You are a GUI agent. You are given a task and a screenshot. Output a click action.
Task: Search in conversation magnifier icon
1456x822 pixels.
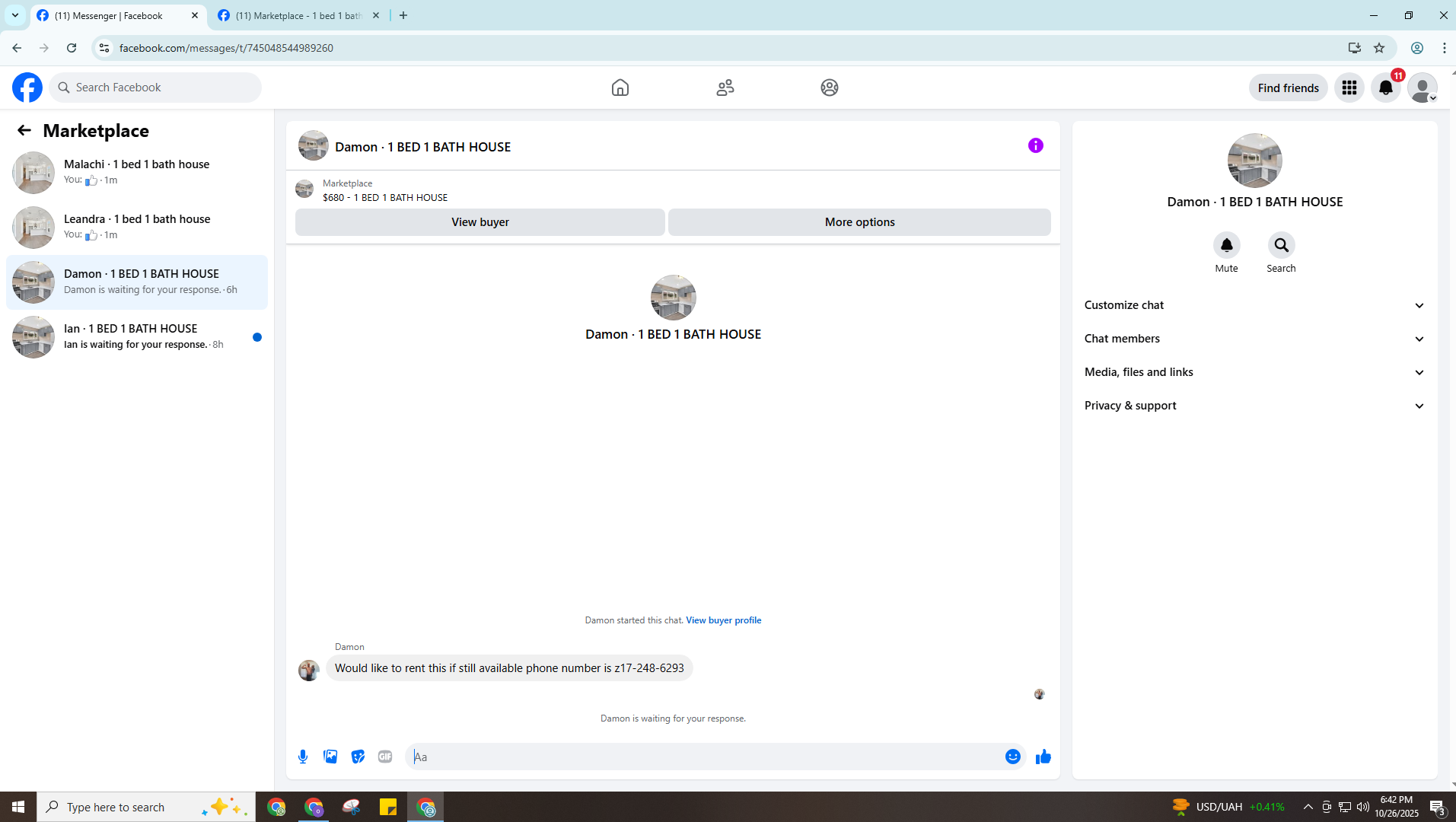pos(1282,245)
